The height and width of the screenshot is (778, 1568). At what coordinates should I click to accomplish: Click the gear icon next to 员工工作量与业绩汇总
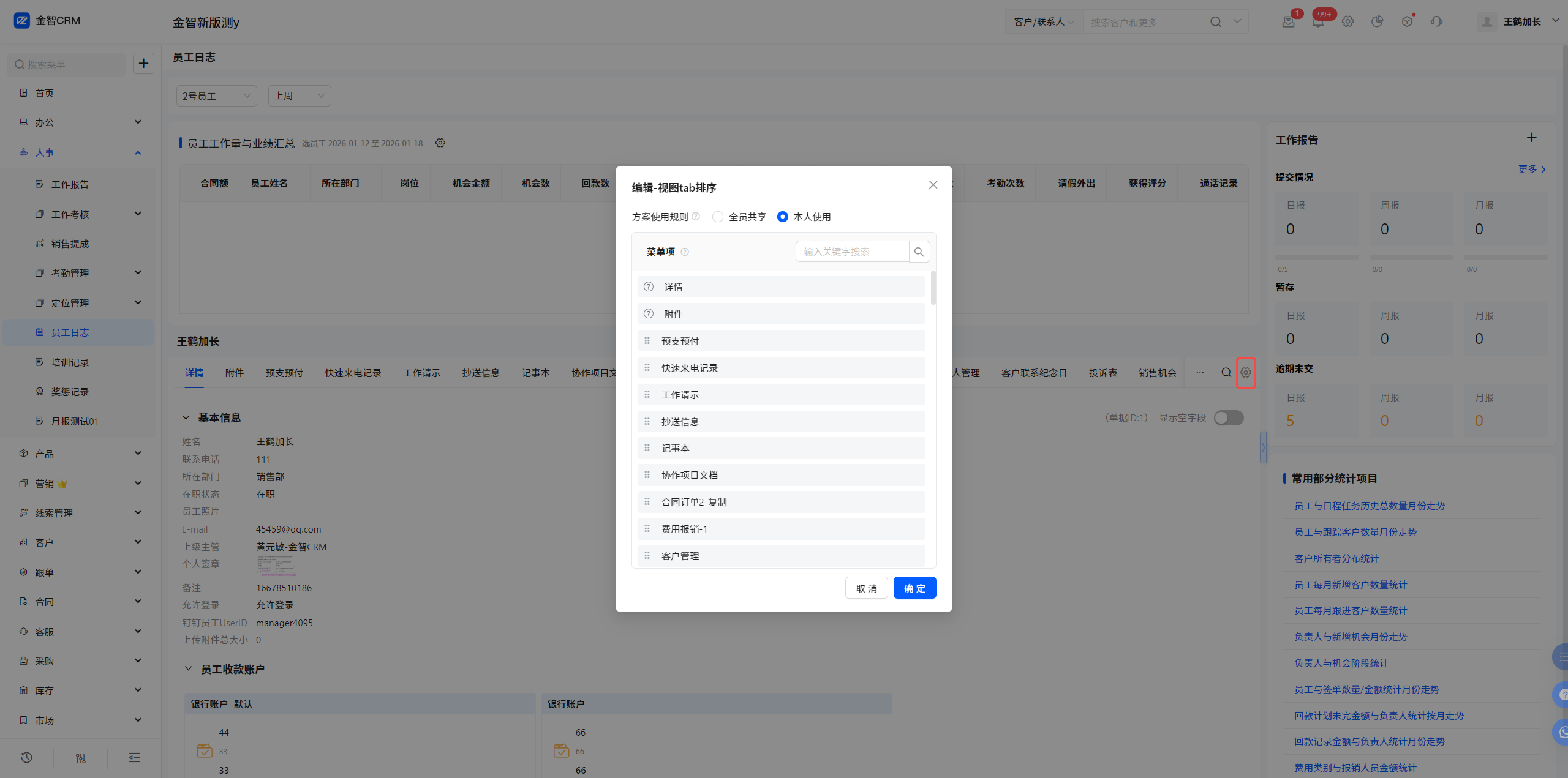440,143
